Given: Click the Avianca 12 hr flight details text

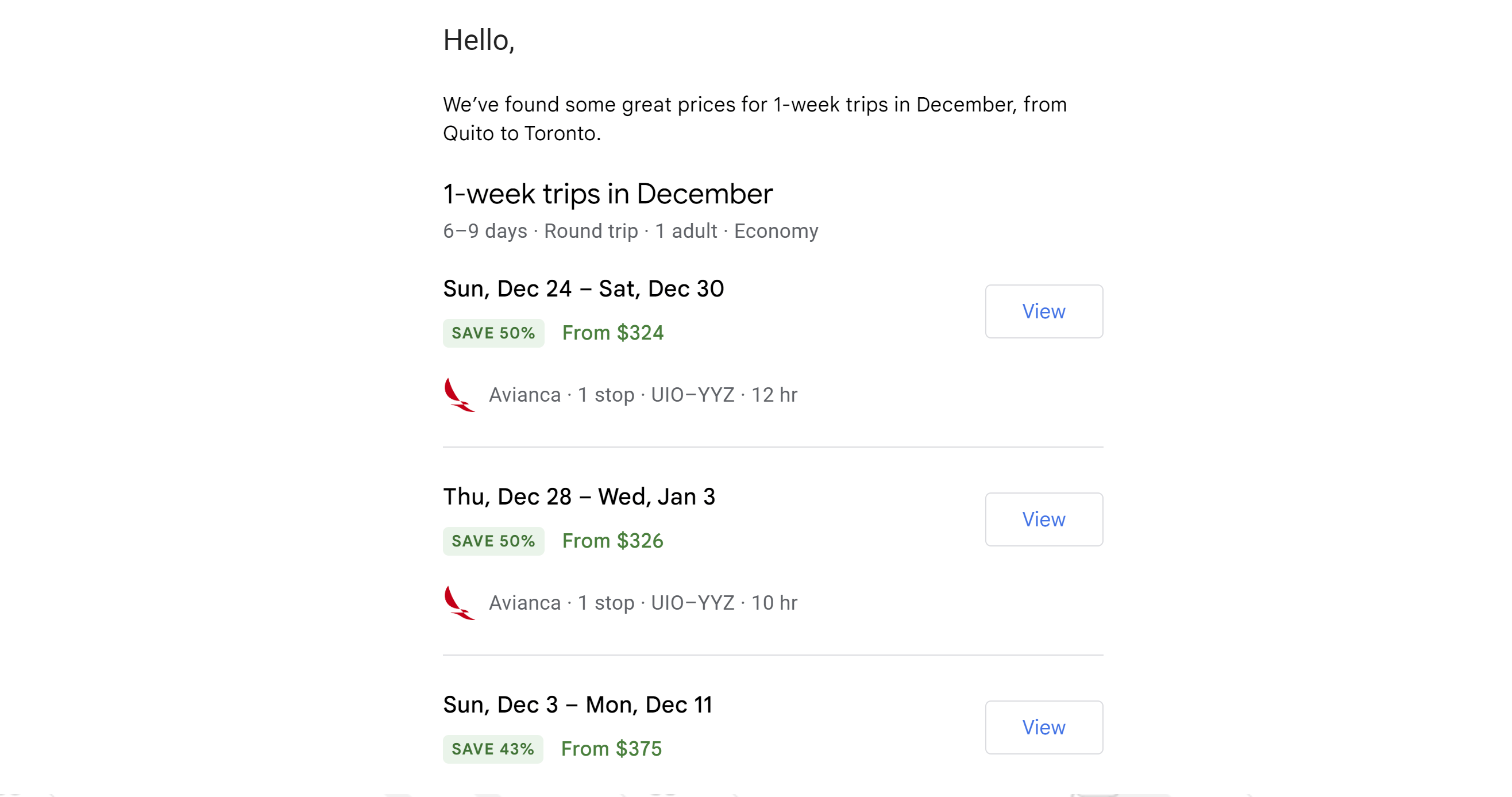Looking at the screenshot, I should coord(643,395).
